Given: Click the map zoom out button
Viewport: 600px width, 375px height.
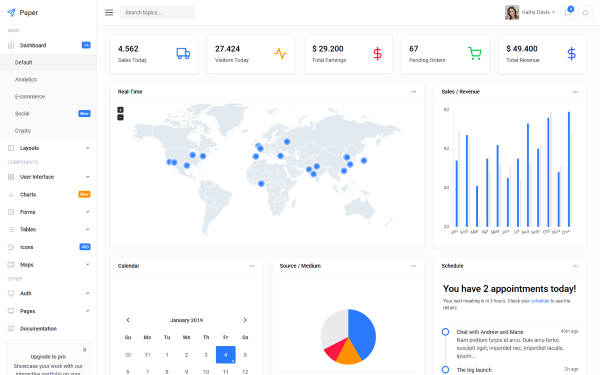Looking at the screenshot, I should 120,117.
